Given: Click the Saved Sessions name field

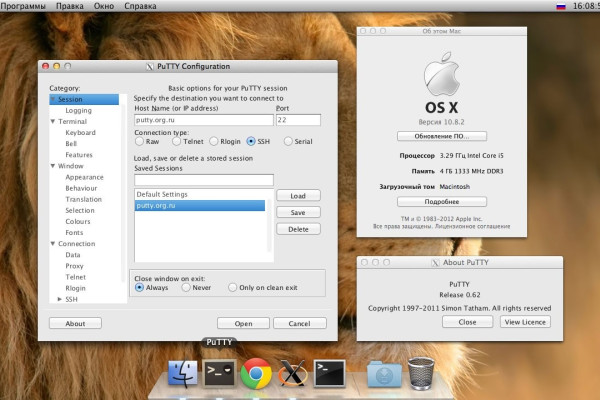Looking at the screenshot, I should pyautogui.click(x=204, y=180).
